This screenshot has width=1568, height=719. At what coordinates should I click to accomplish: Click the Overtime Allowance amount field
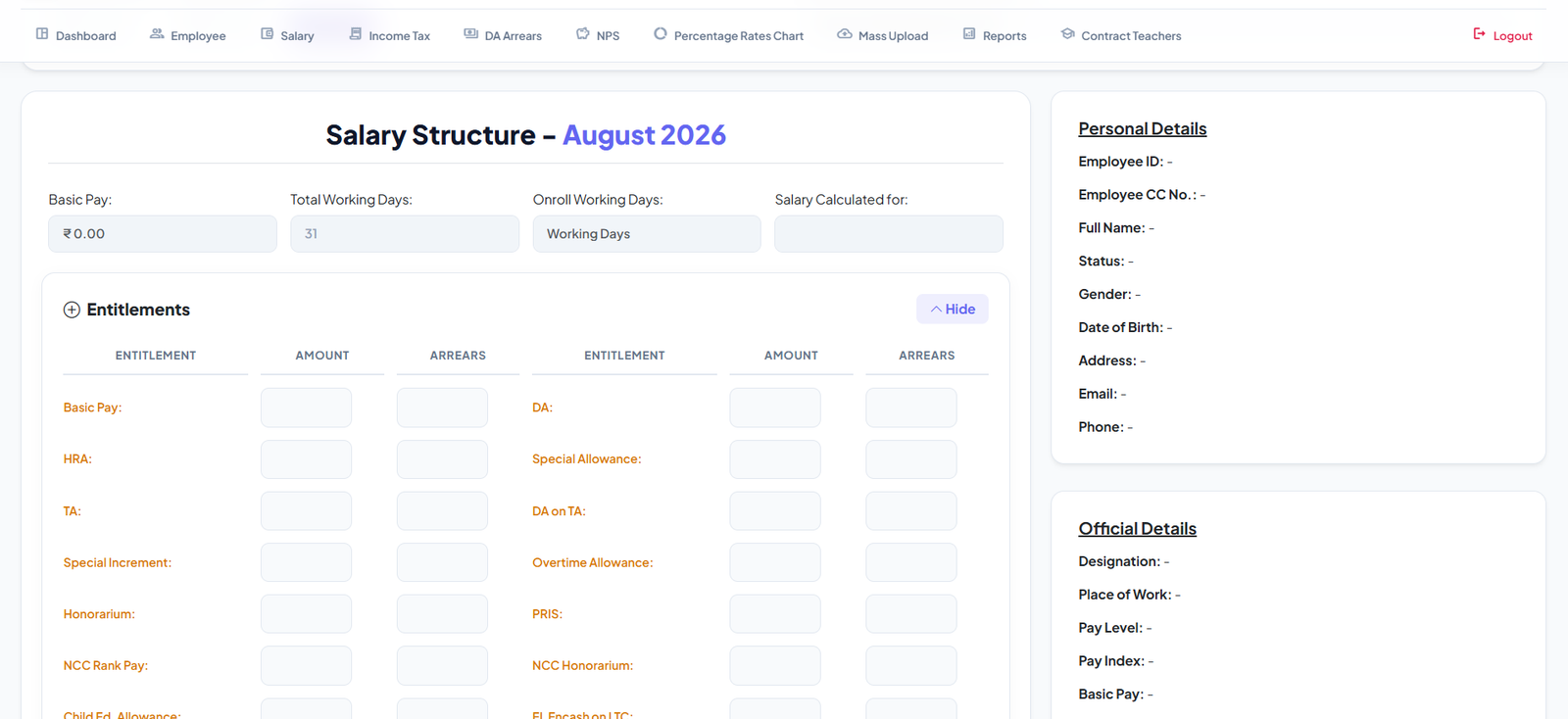point(775,562)
